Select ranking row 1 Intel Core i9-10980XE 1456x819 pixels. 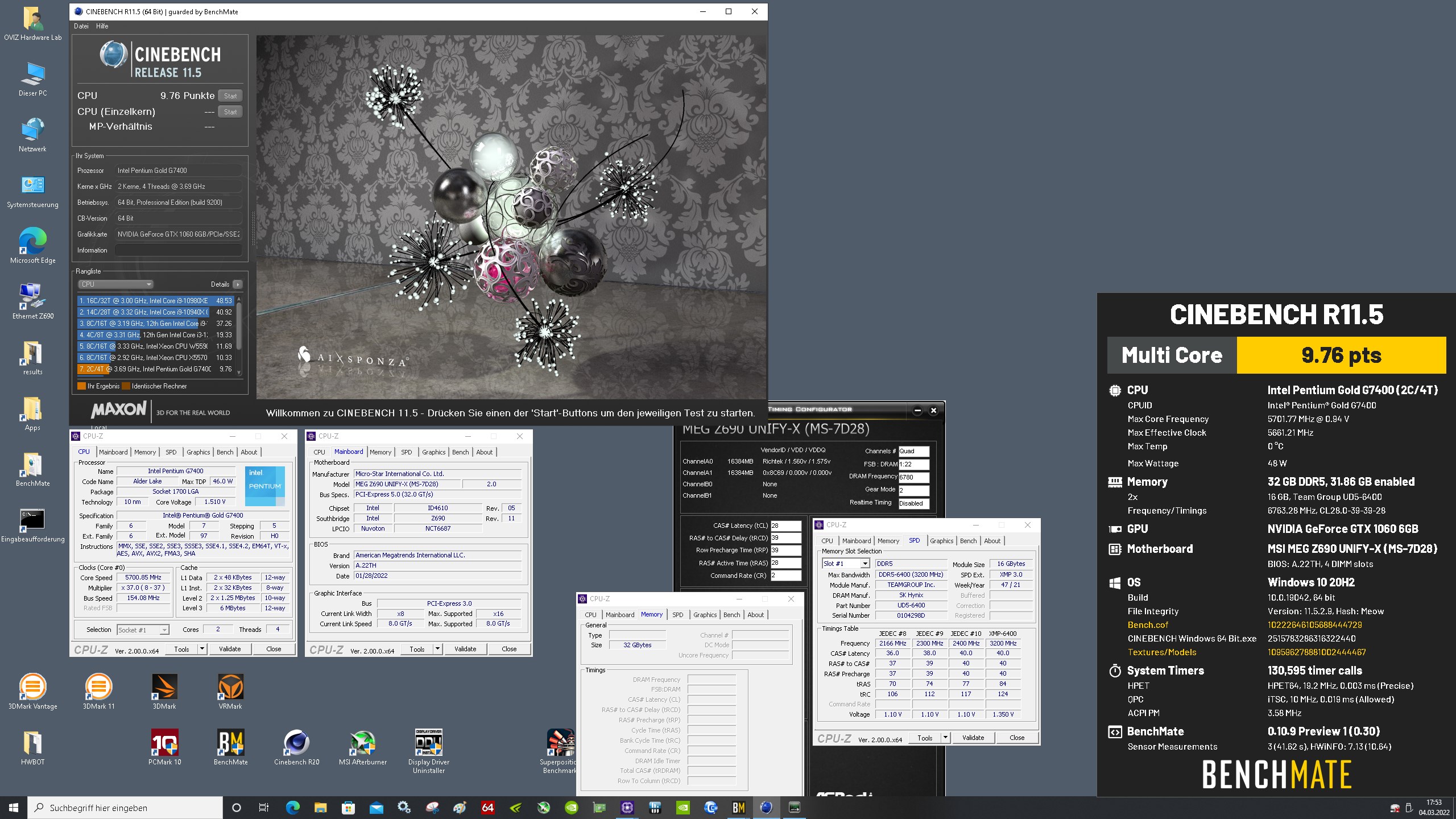(x=156, y=301)
